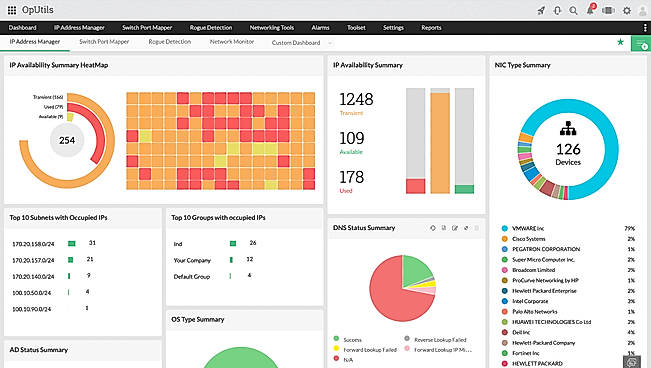Open the settings gear icon
This screenshot has height=368, width=651.
[627, 10]
